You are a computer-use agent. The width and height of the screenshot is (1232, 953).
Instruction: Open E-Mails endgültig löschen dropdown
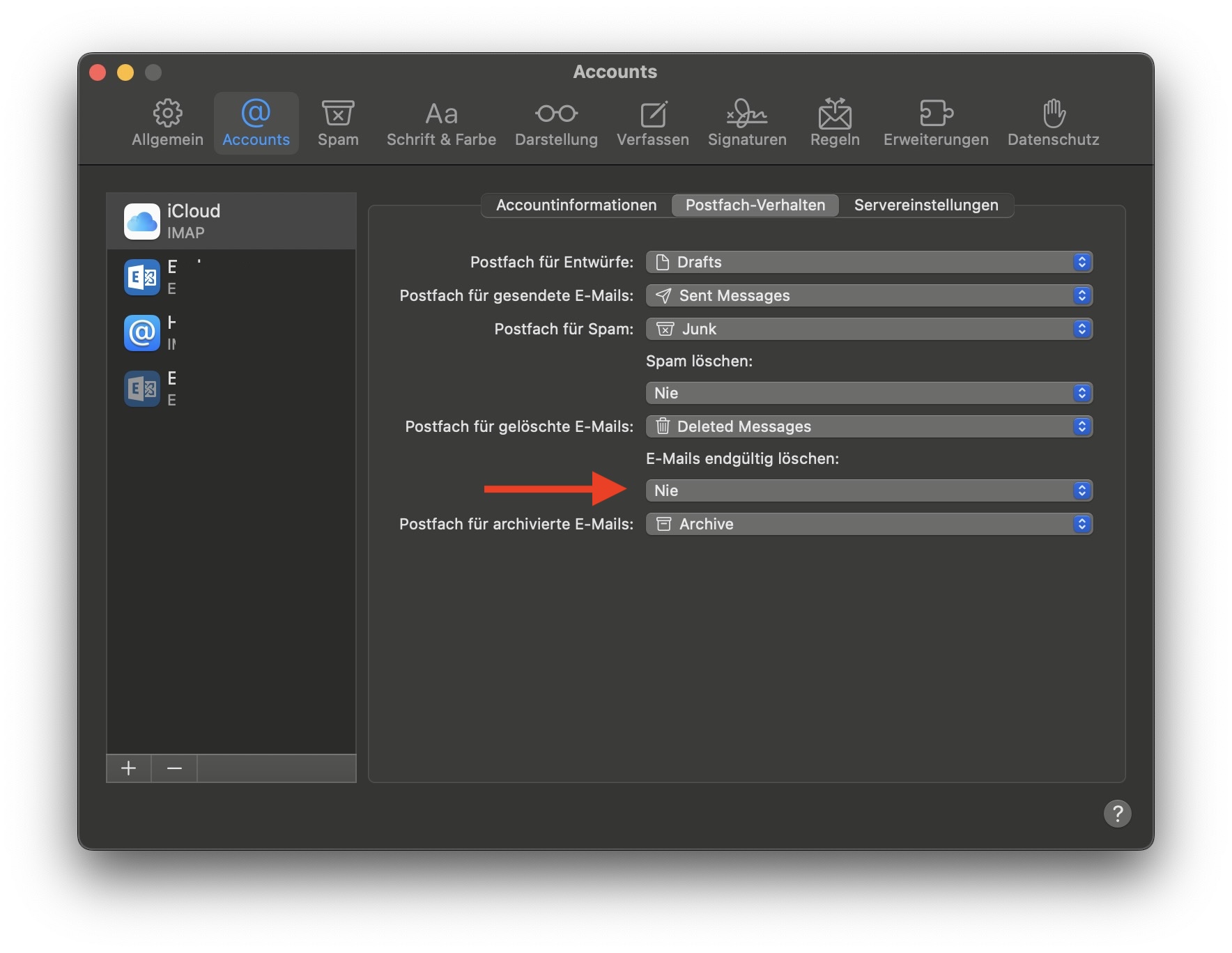point(868,490)
